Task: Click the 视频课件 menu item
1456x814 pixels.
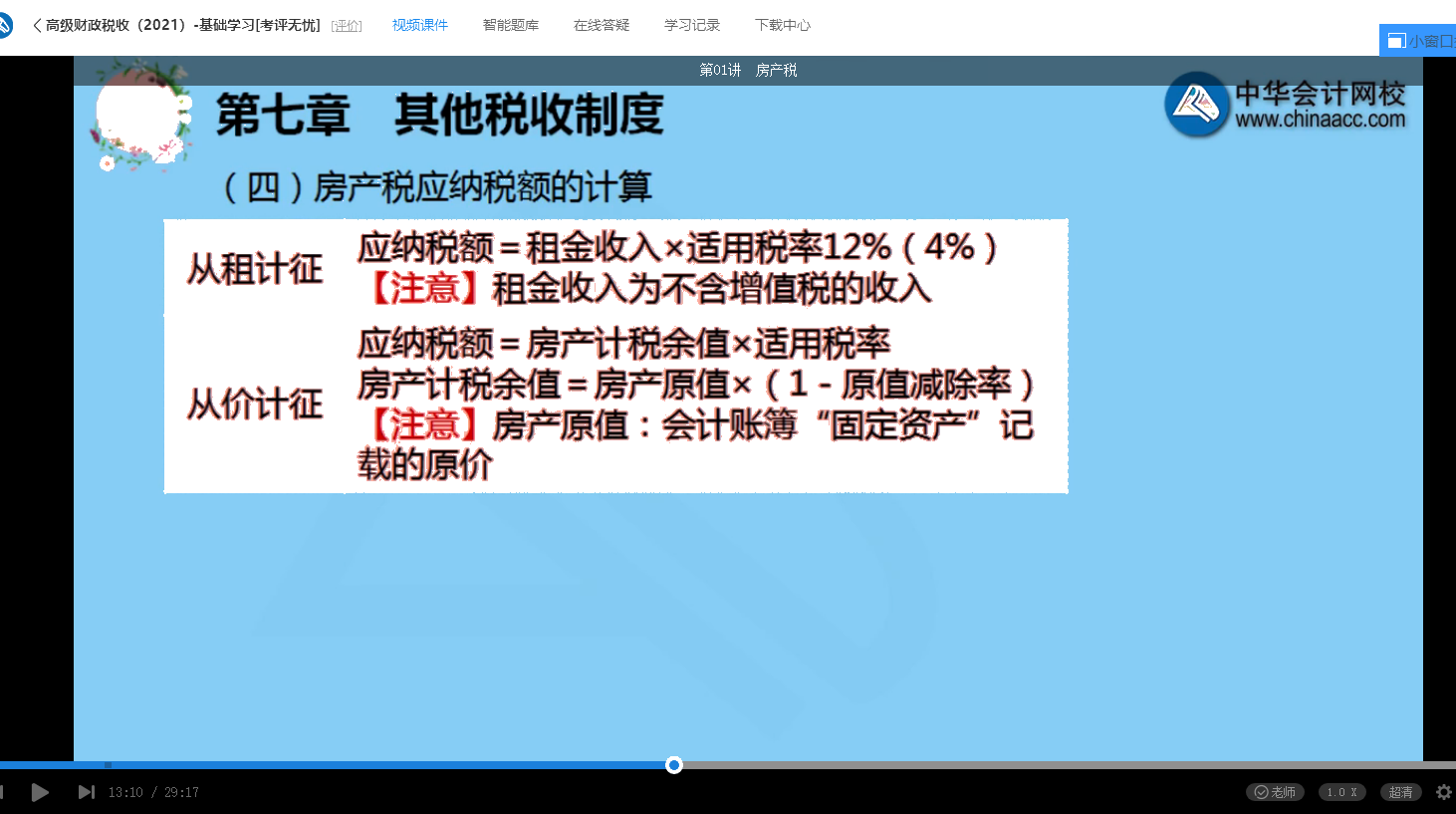Action: (420, 26)
